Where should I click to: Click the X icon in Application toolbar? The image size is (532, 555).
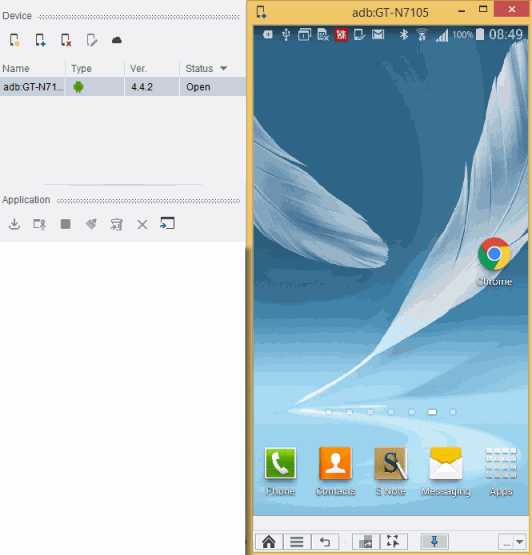[x=142, y=224]
